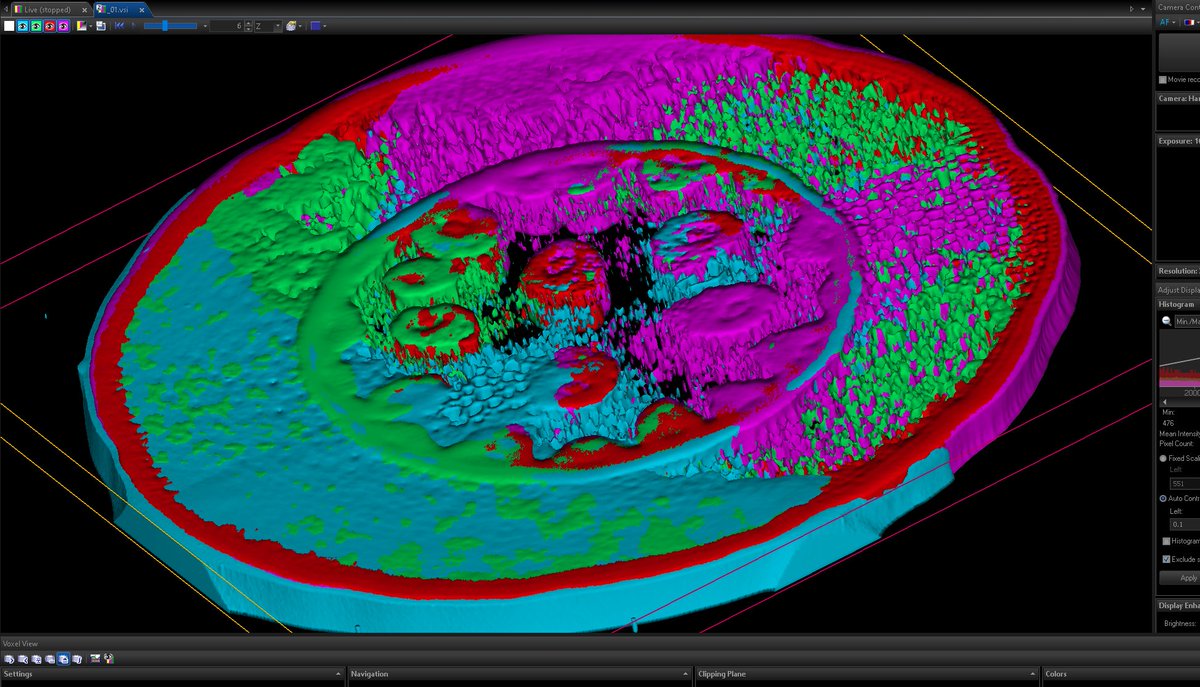Click the blue color swatch in toolbar
Image resolution: width=1200 pixels, height=687 pixels.
(315, 26)
